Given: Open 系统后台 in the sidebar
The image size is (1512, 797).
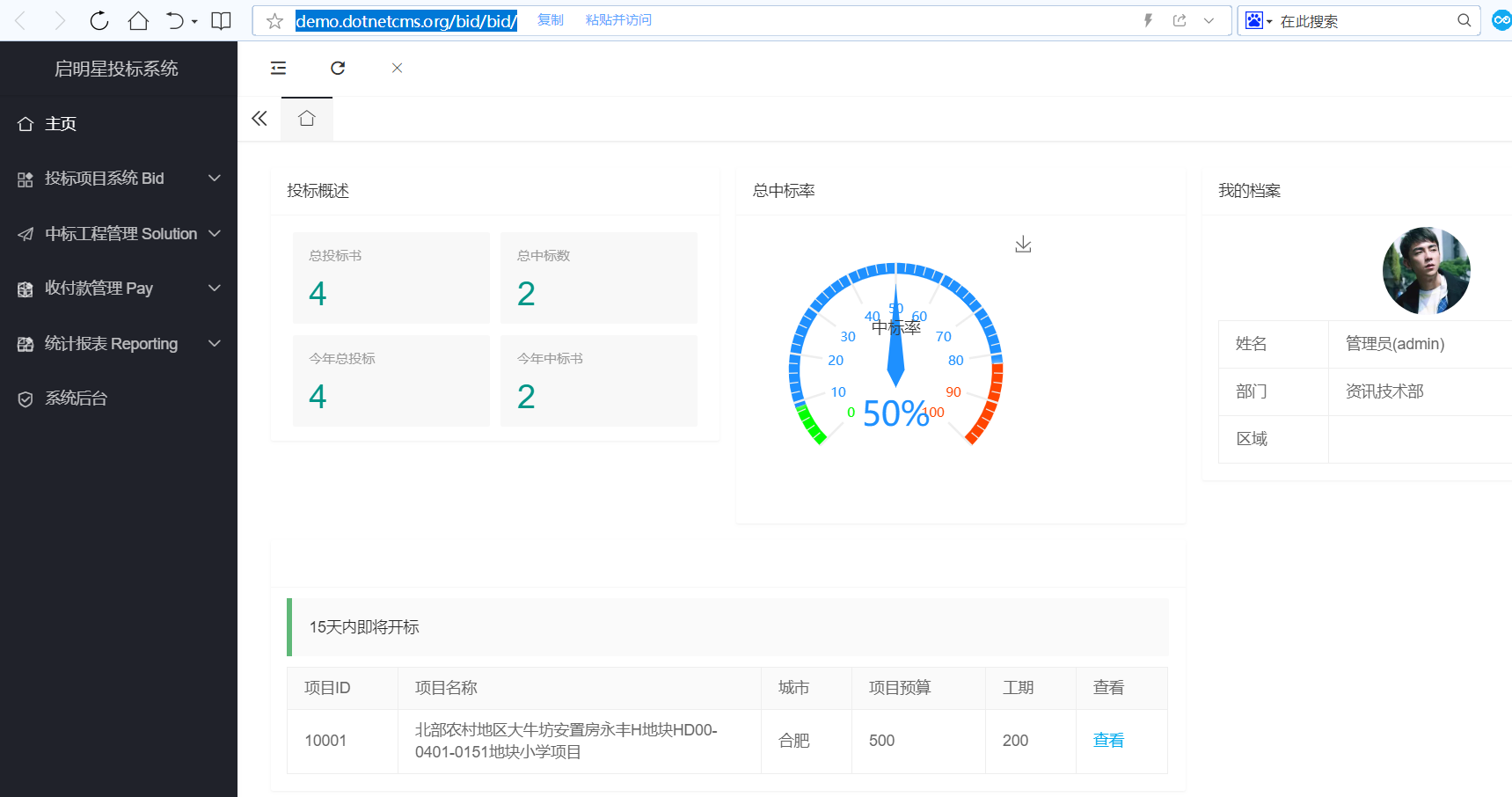Looking at the screenshot, I should pos(76,398).
